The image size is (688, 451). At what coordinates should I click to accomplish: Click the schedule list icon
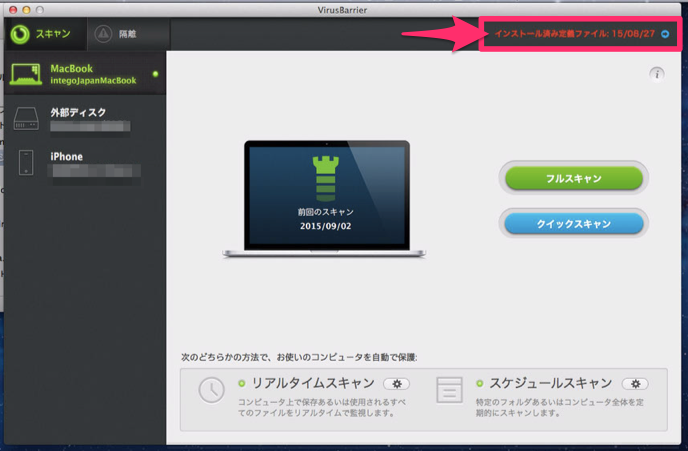tap(449, 390)
